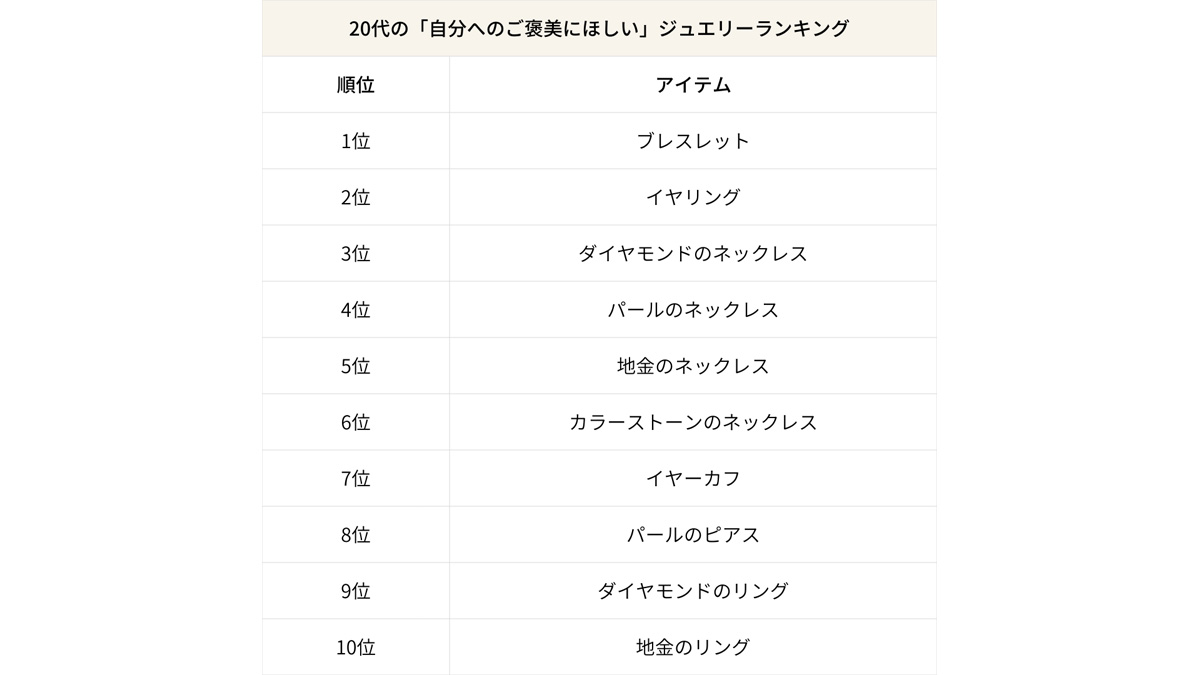
Task: Click the パールのピアス cell
Action: [693, 535]
